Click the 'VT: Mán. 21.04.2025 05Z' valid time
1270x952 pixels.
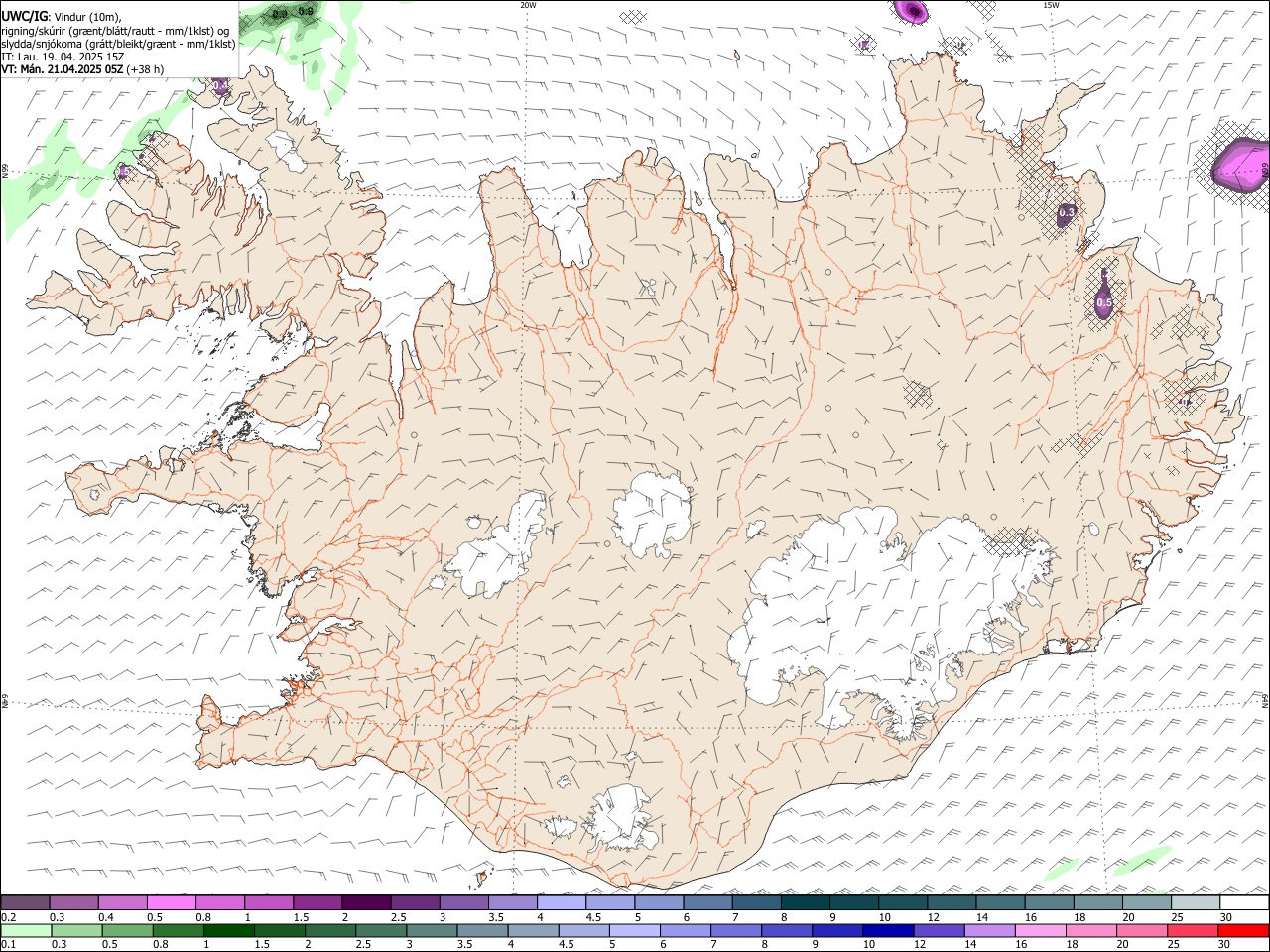(63, 69)
